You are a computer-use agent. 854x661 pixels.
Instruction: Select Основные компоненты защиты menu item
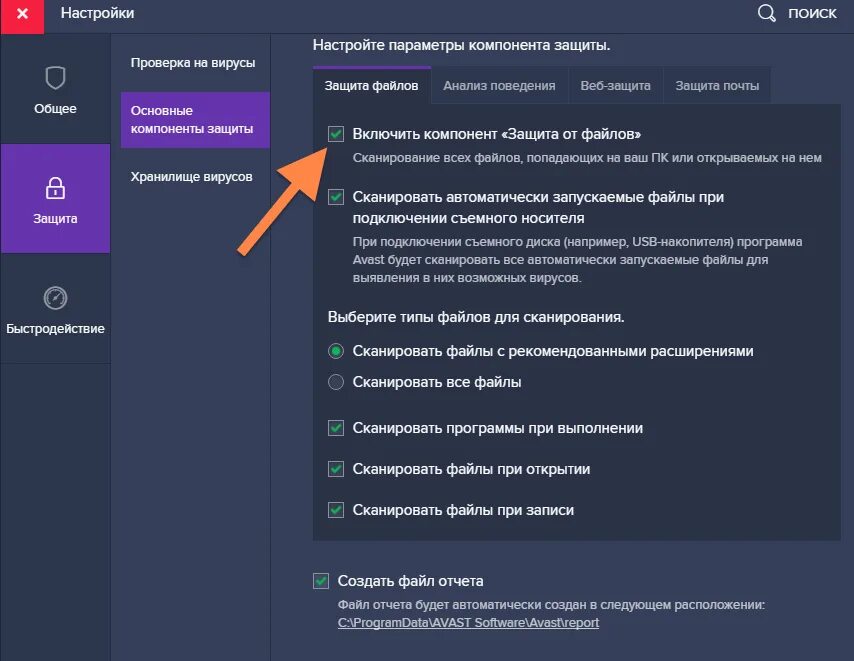tap(195, 120)
